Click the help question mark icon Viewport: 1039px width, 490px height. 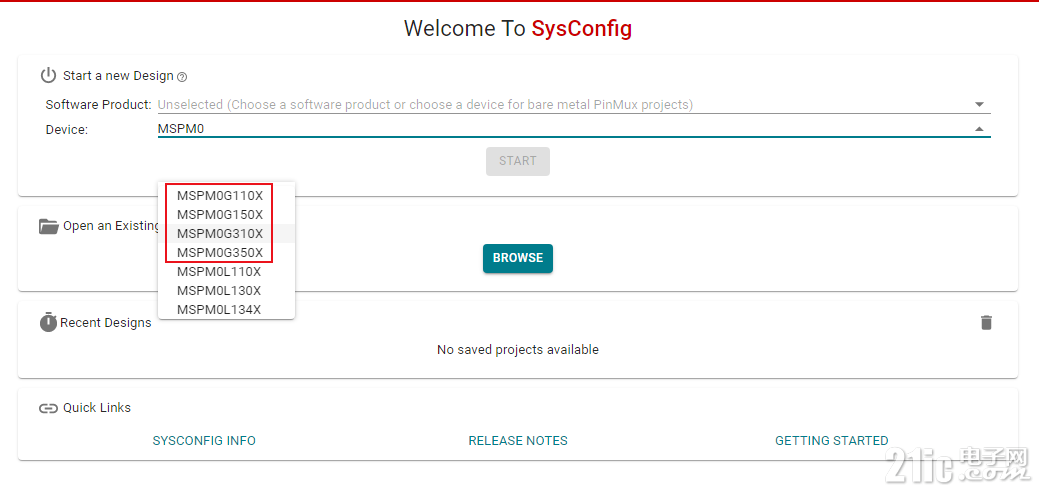(182, 77)
